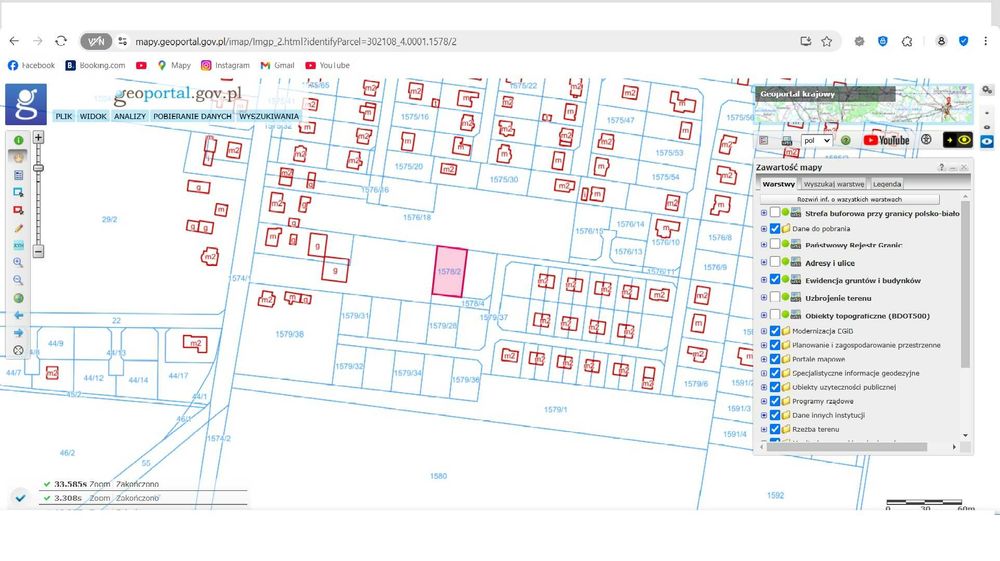Go to next map view arrow

pos(18,333)
